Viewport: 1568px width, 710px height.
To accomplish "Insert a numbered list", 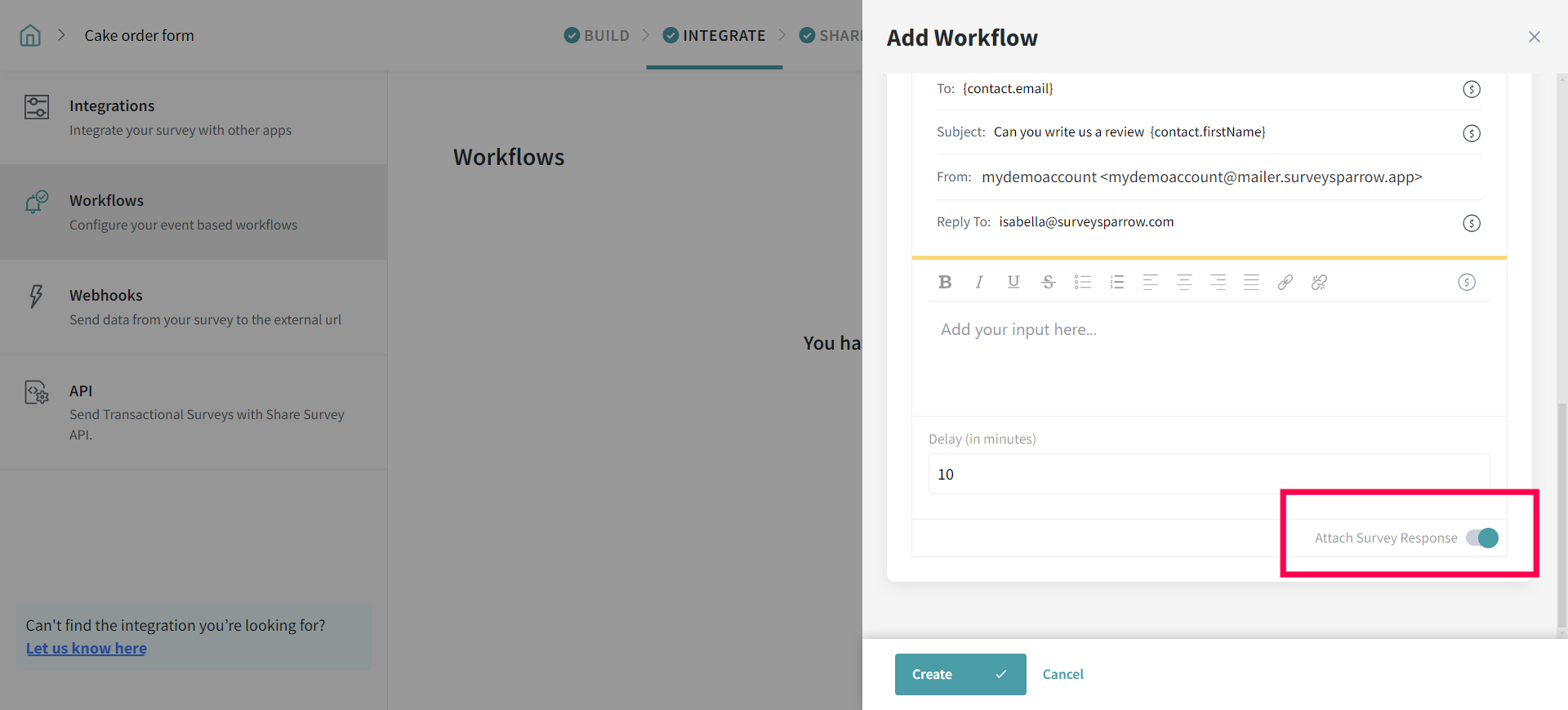I will [x=1117, y=282].
